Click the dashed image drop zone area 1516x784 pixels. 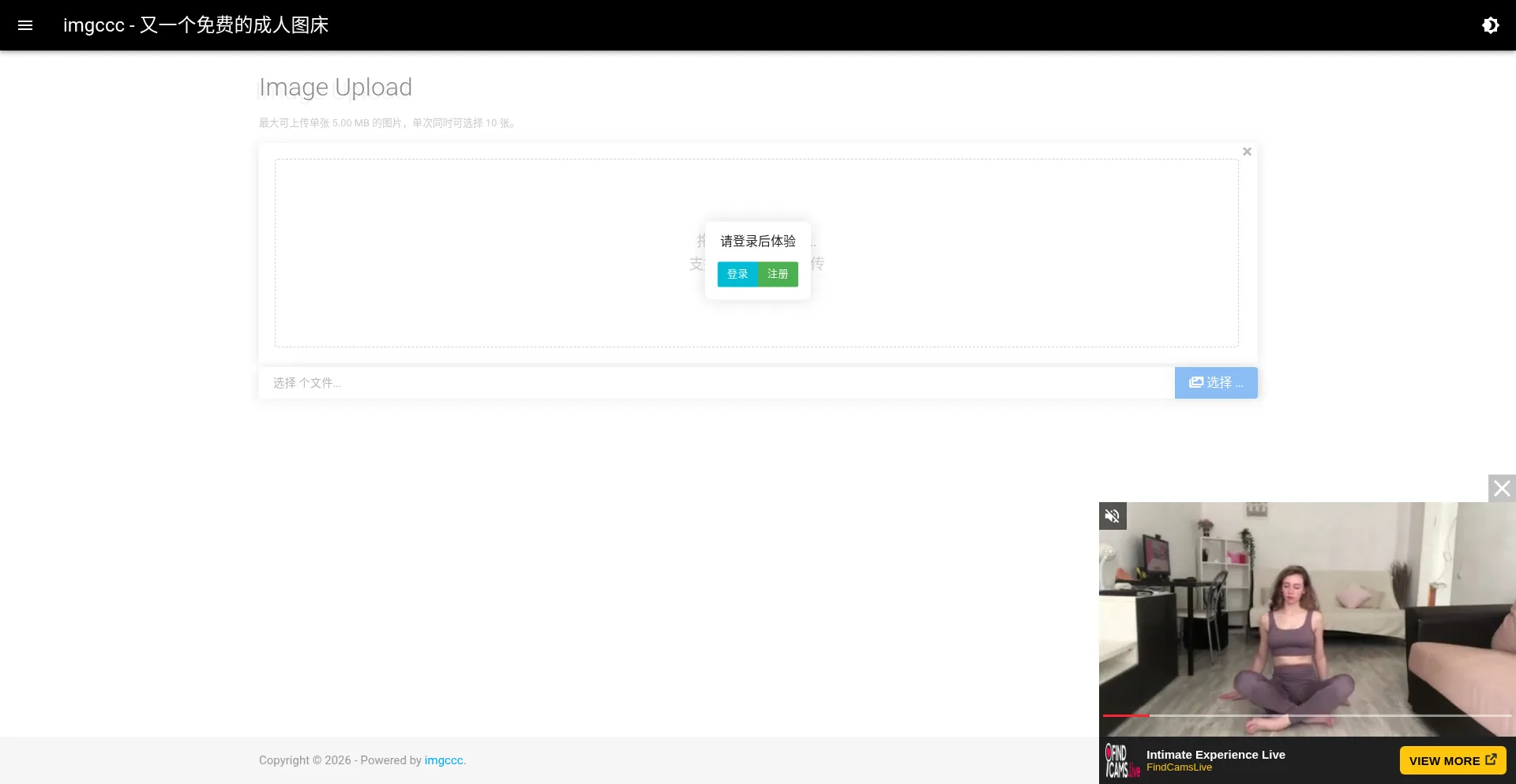(x=756, y=253)
